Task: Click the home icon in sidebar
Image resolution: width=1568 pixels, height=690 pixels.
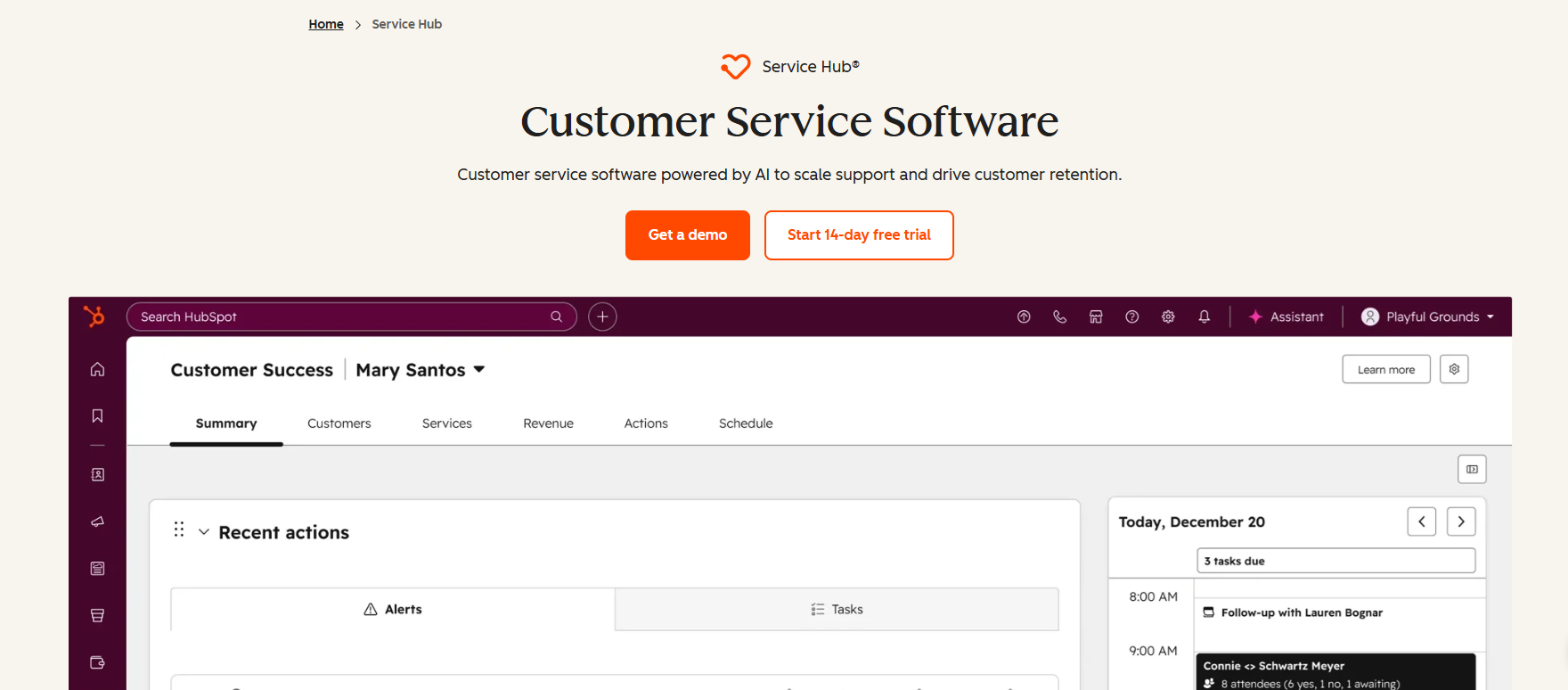Action: coord(97,369)
